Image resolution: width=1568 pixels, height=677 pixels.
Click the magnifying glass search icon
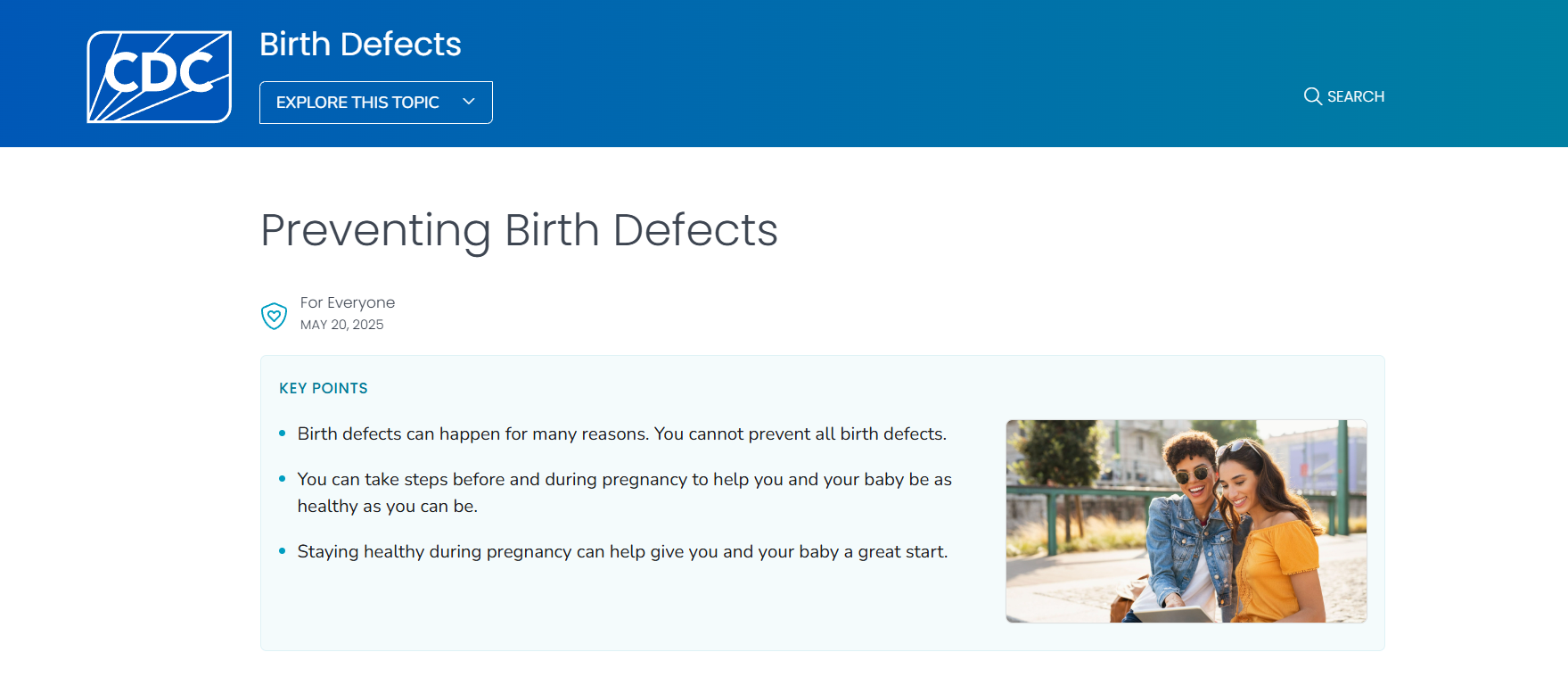(1312, 96)
